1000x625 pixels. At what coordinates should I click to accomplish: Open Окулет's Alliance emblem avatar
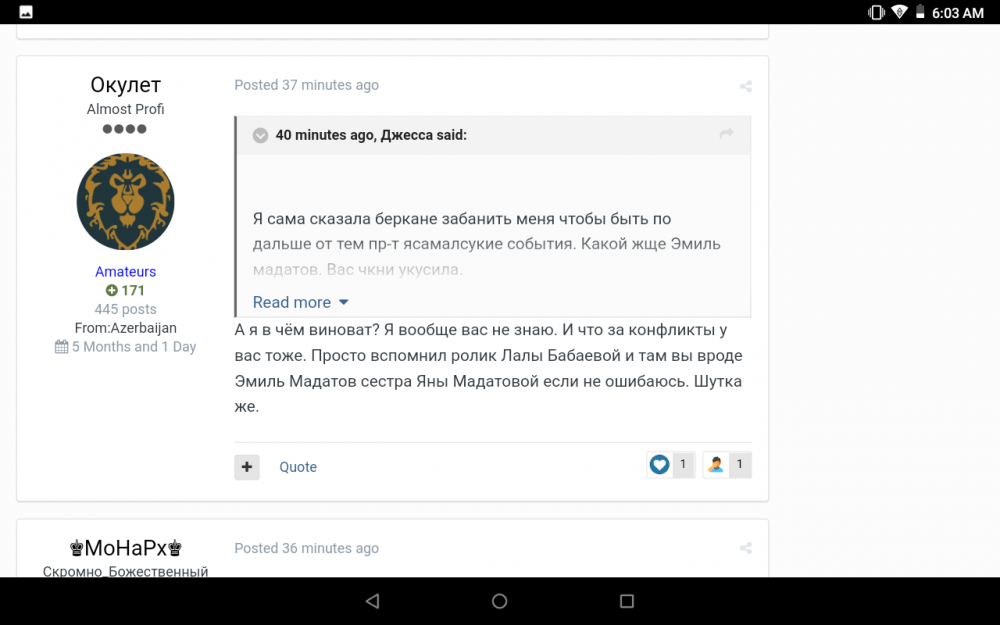125,201
